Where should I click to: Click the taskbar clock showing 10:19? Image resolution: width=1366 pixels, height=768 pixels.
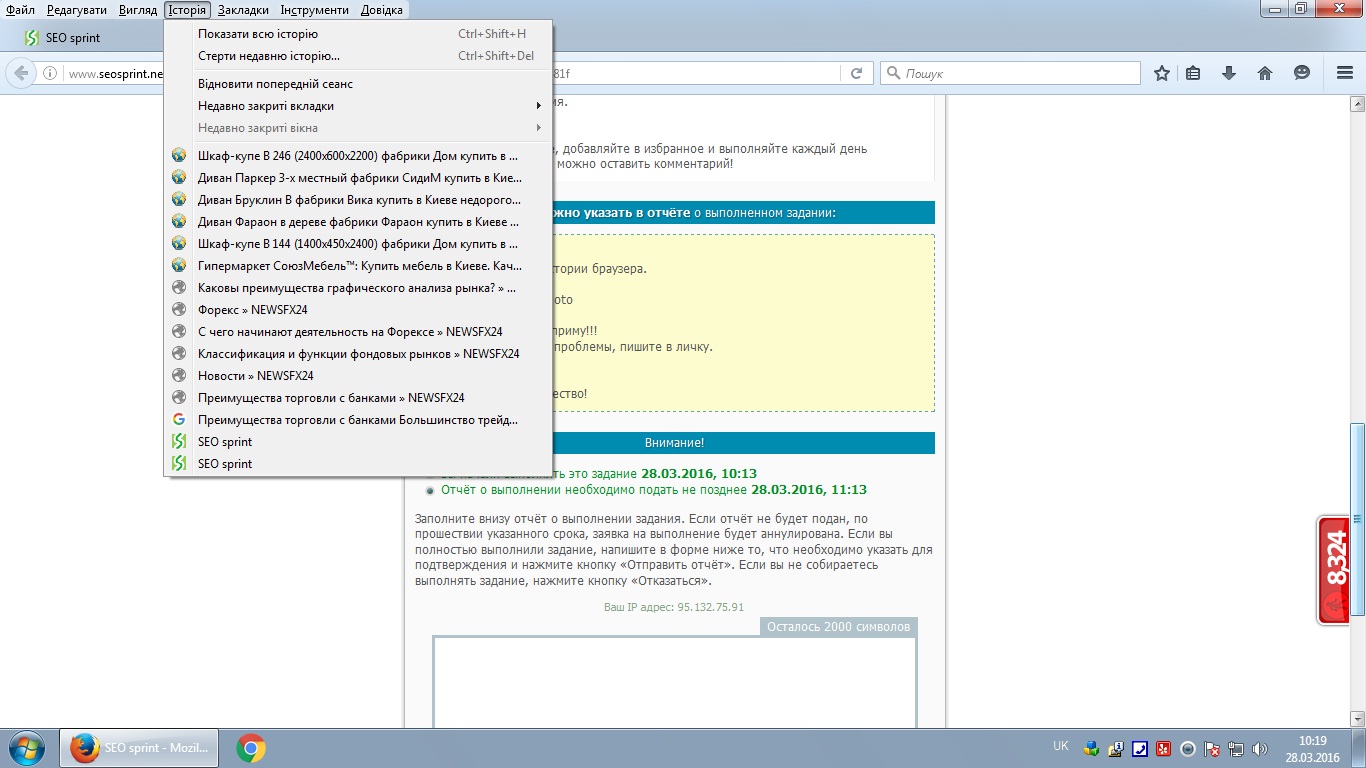click(x=1312, y=748)
